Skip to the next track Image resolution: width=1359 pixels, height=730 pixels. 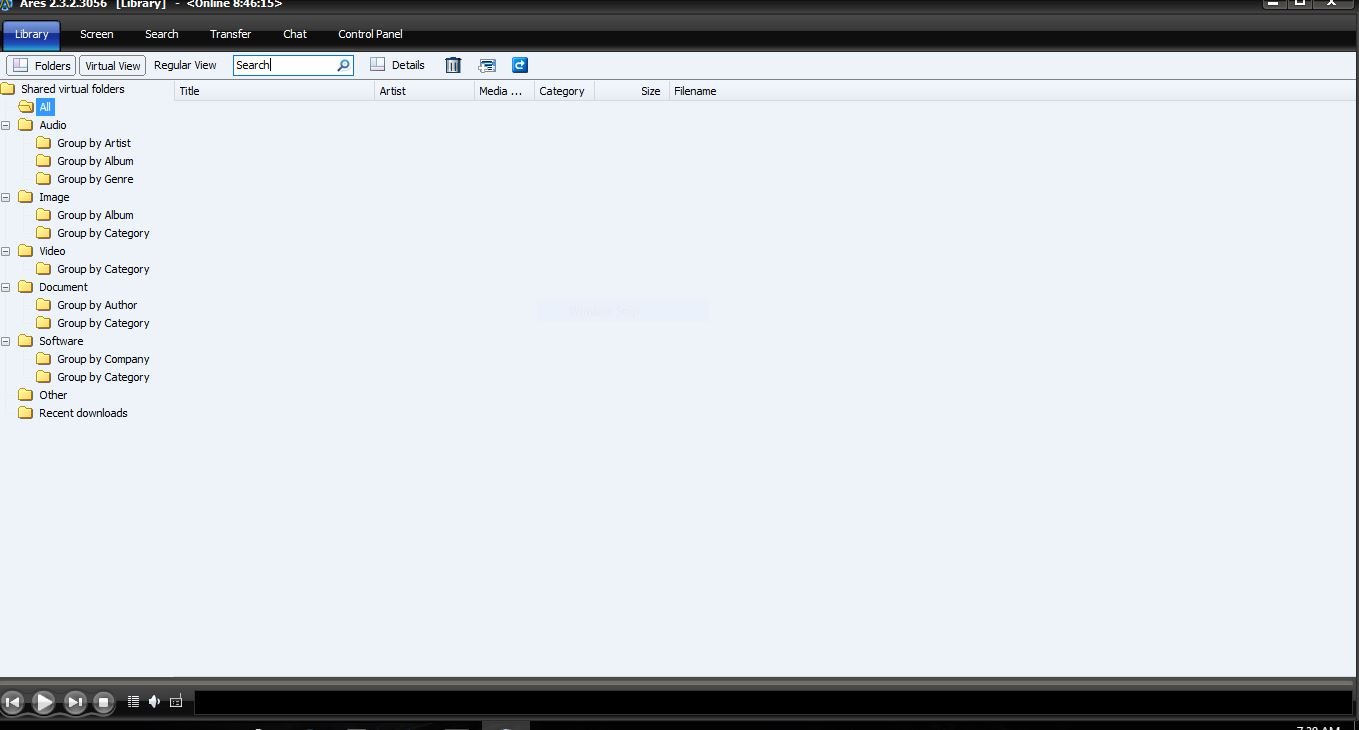[75, 702]
